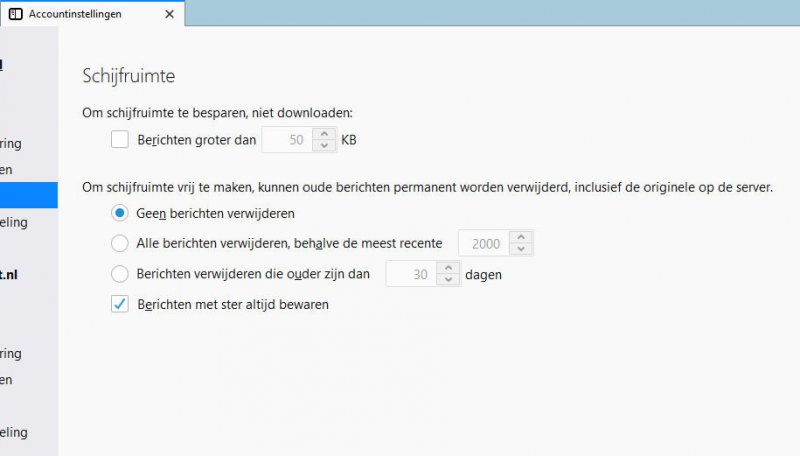The height and width of the screenshot is (456, 800).
Task: Click the Schijfruimte section heading
Action: coord(128,76)
